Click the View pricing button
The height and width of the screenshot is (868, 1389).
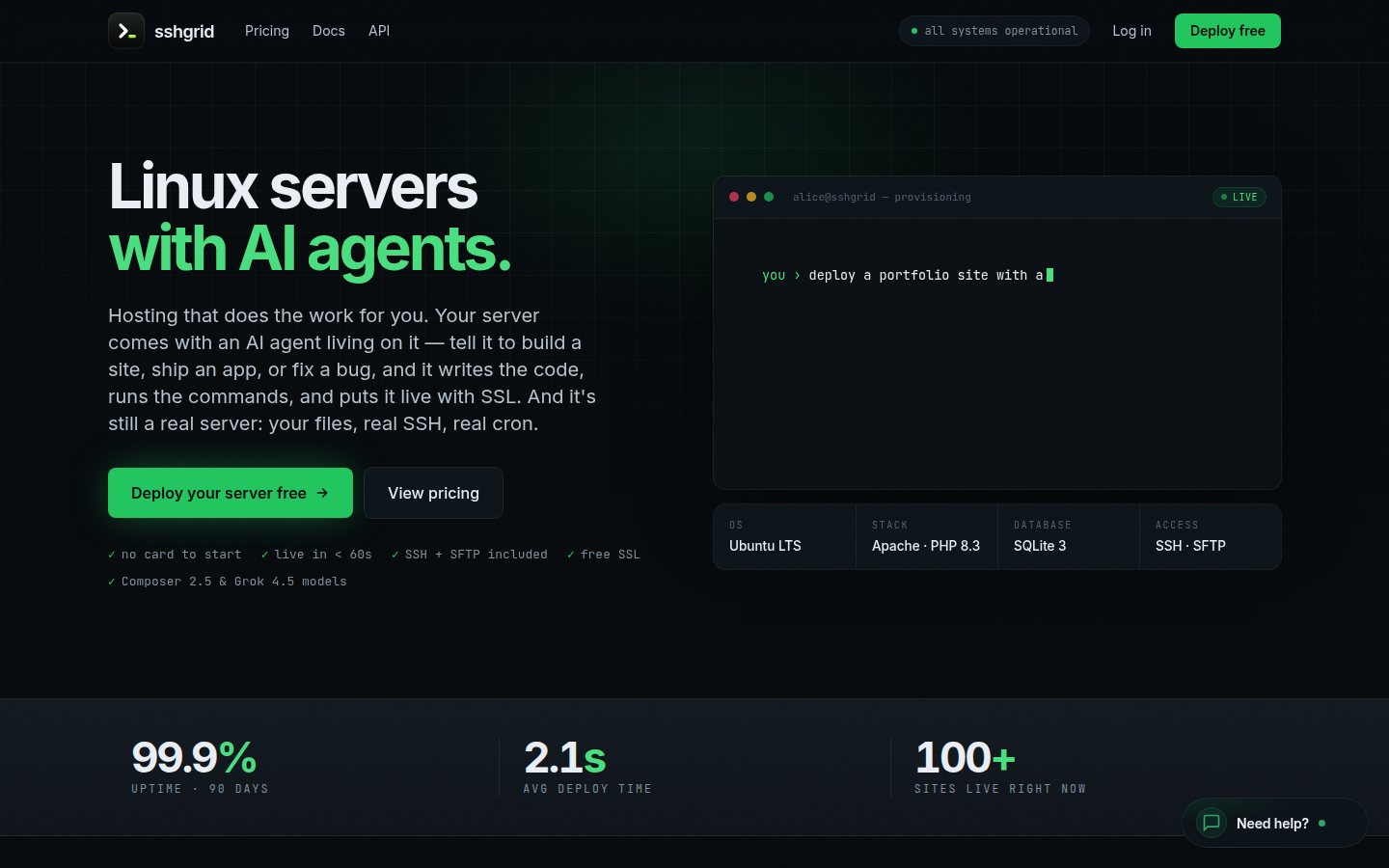click(433, 493)
